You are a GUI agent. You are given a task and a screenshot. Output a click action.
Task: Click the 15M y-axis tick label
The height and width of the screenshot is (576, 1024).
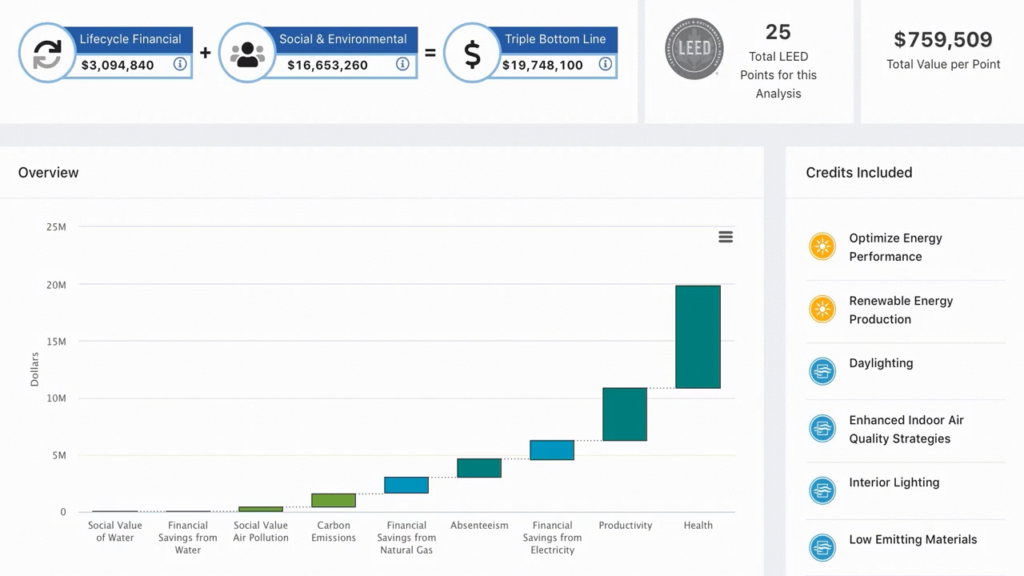click(56, 342)
